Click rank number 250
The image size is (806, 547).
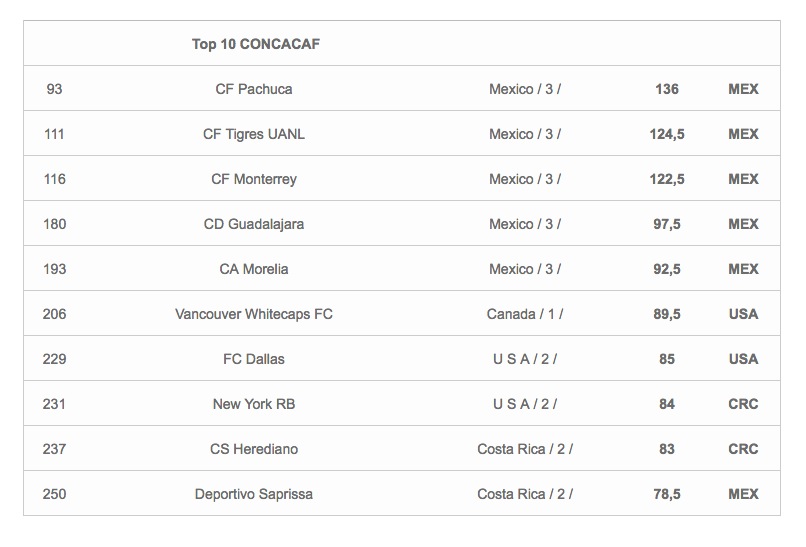point(54,494)
